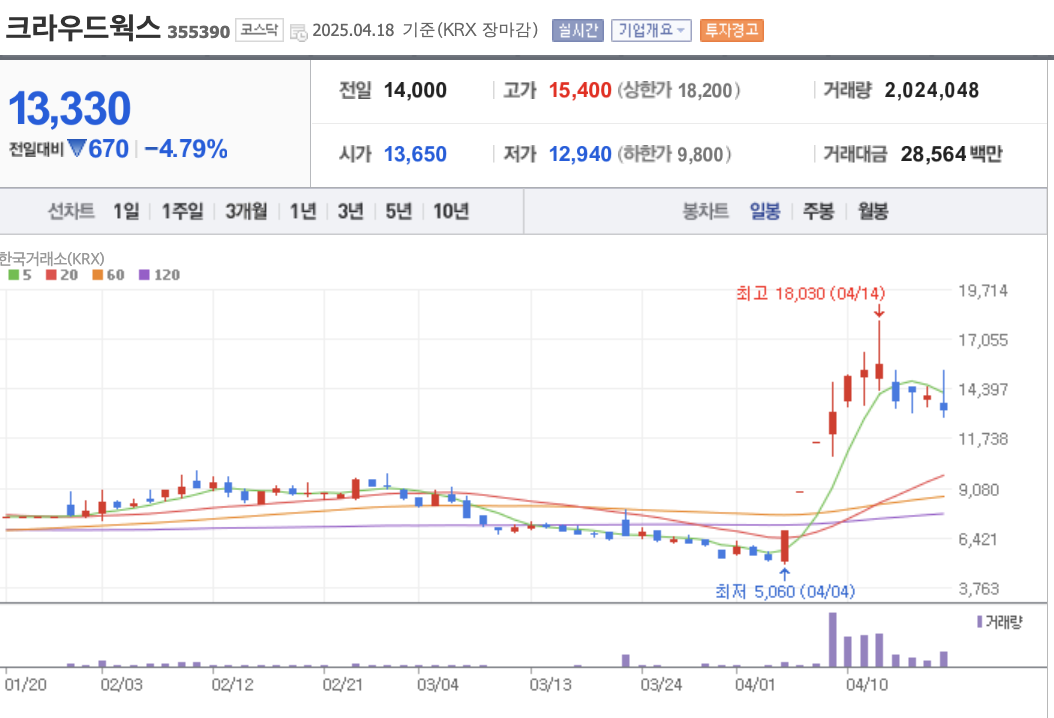This screenshot has height=718, width=1054.
Task: Click the red arrow marking the 최고 price
Action: point(881,313)
